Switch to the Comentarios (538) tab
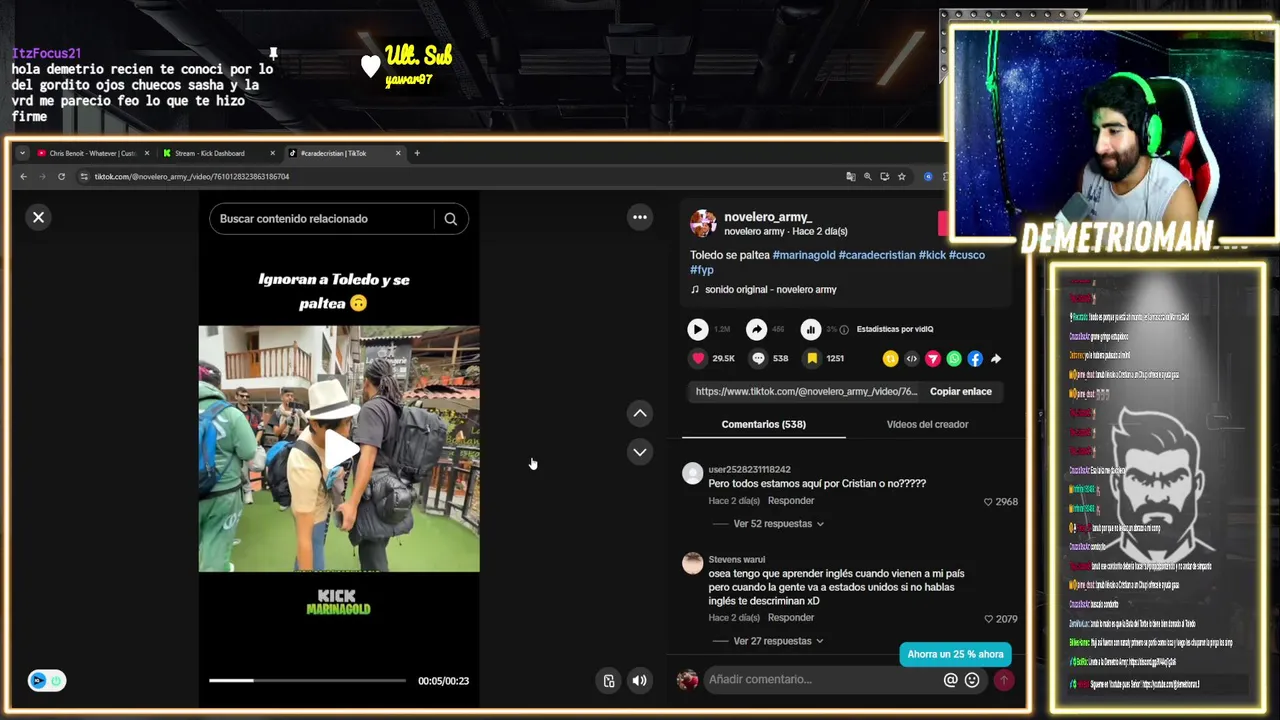The width and height of the screenshot is (1280, 720). (x=764, y=424)
